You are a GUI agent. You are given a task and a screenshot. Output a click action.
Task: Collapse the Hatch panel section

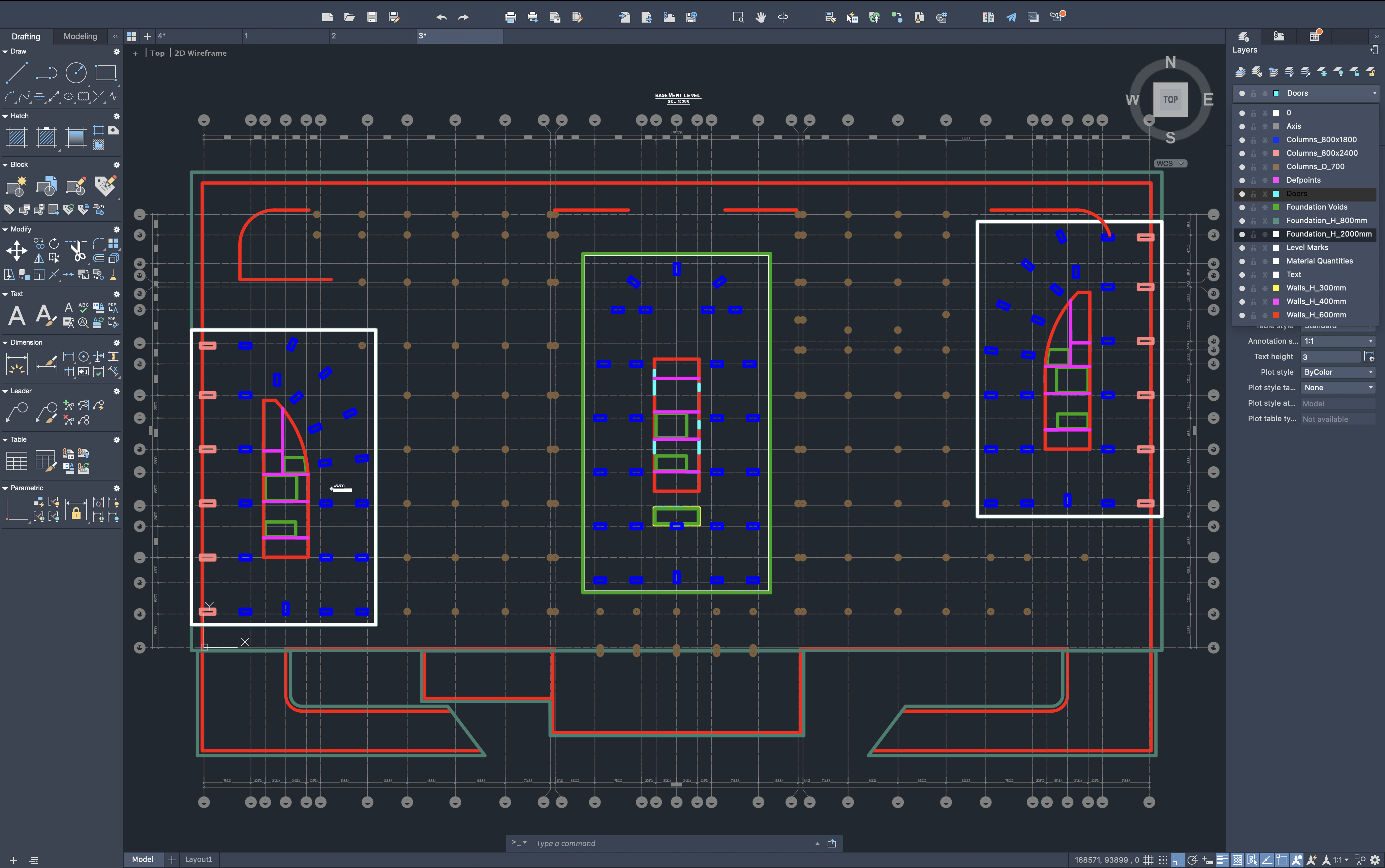click(x=5, y=116)
